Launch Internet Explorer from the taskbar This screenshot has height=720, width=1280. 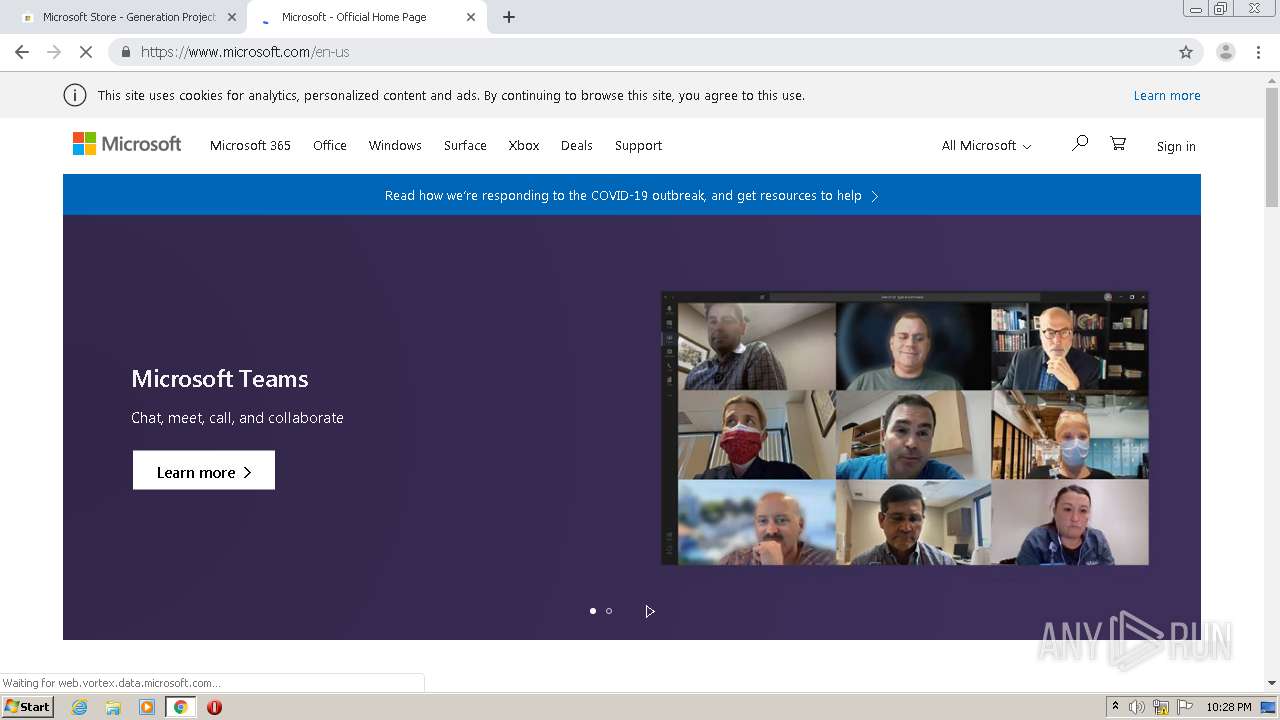point(79,707)
